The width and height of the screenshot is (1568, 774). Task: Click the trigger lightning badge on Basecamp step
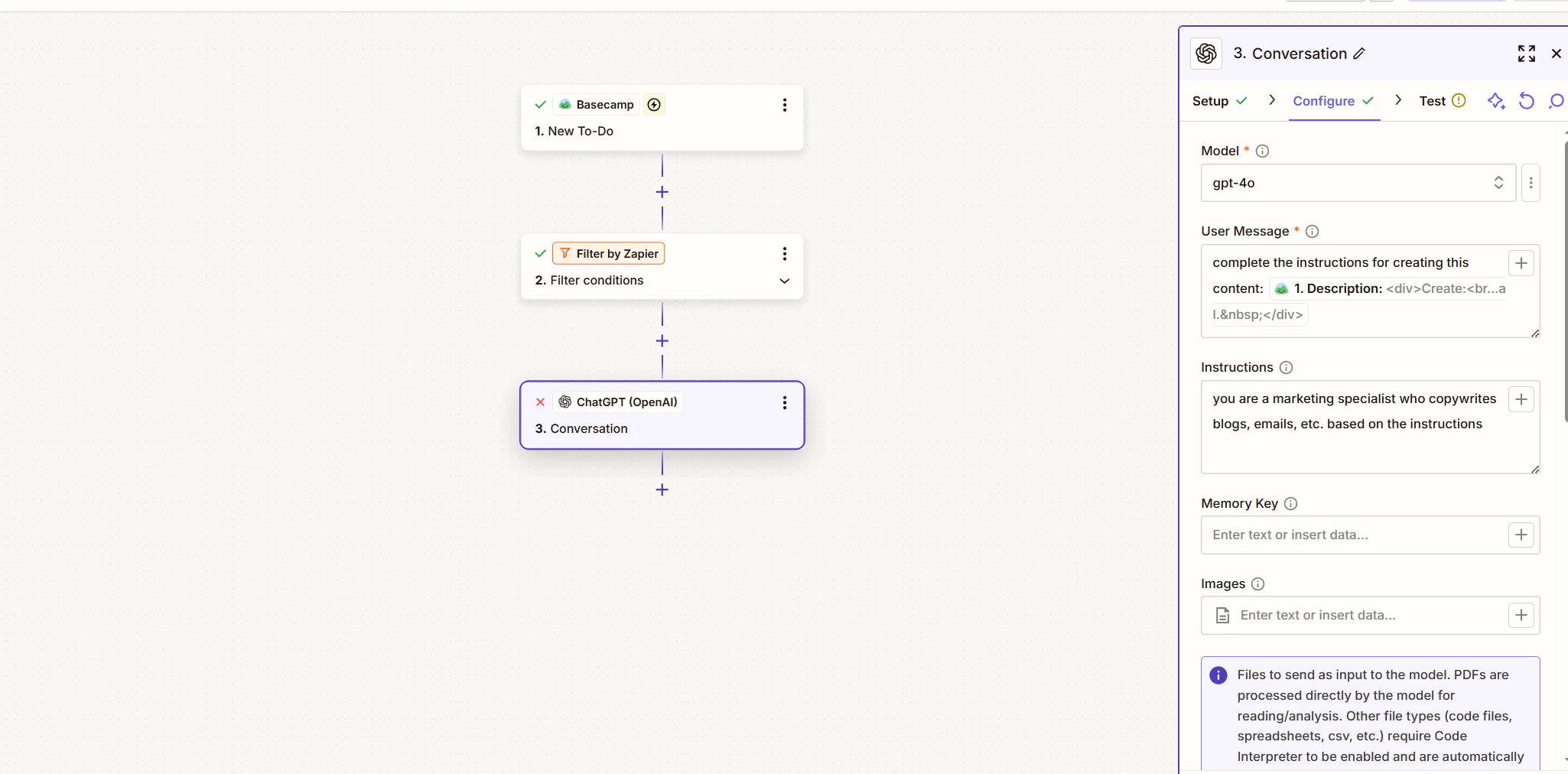(654, 105)
